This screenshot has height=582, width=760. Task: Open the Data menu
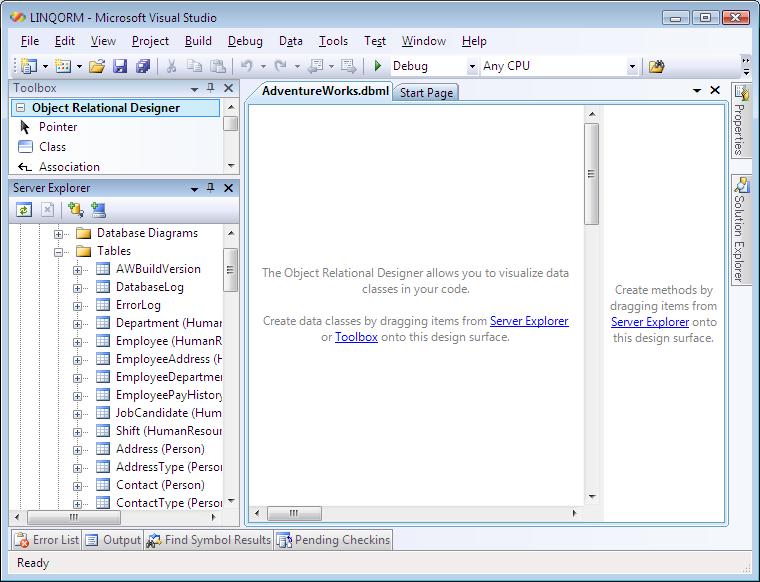coord(291,41)
